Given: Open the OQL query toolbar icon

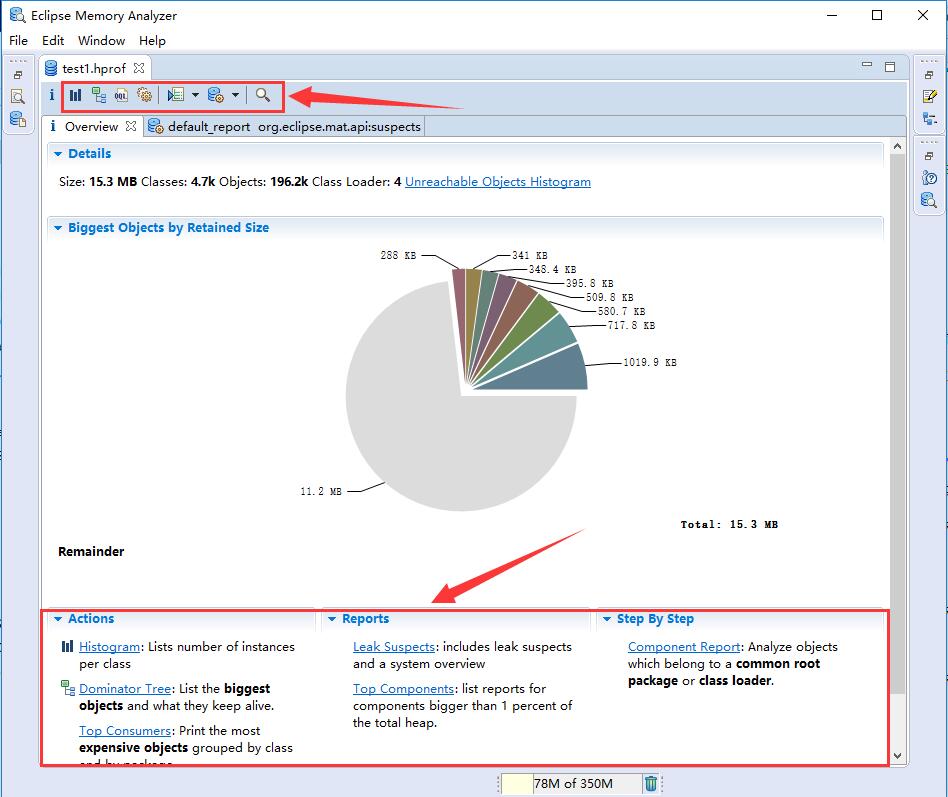Looking at the screenshot, I should 121,95.
